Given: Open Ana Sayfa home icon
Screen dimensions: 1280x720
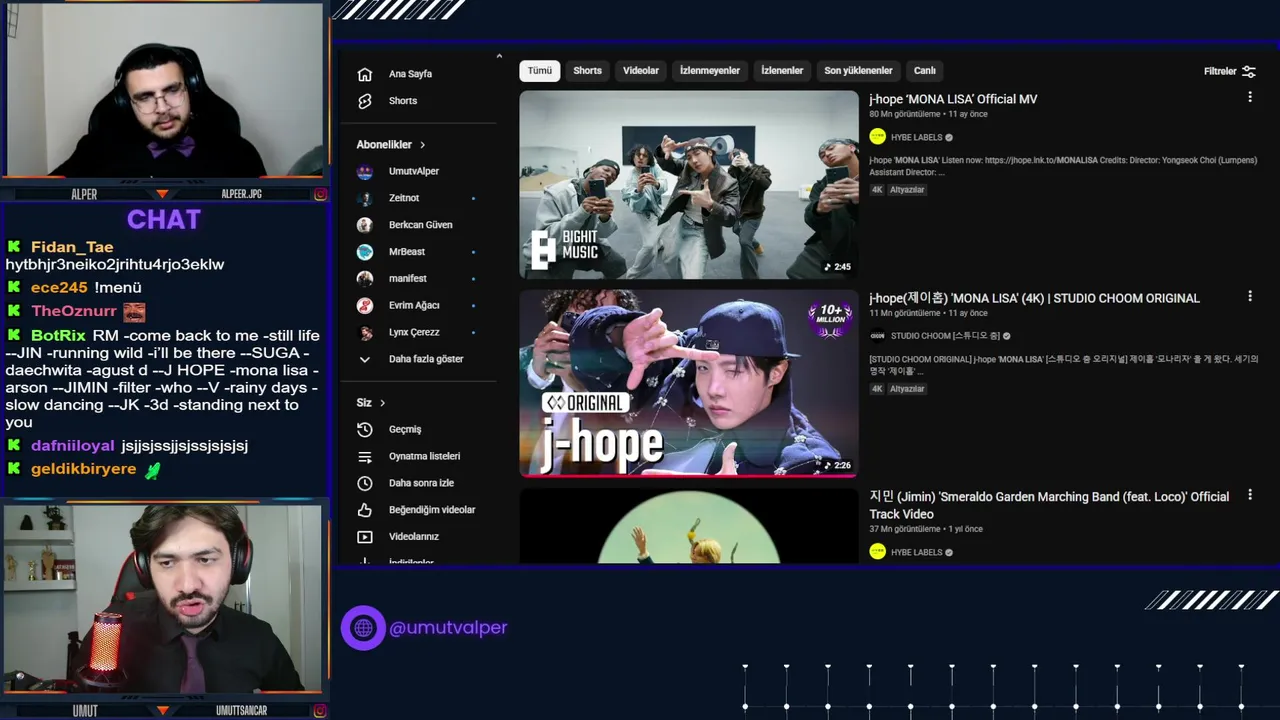Looking at the screenshot, I should (x=365, y=74).
